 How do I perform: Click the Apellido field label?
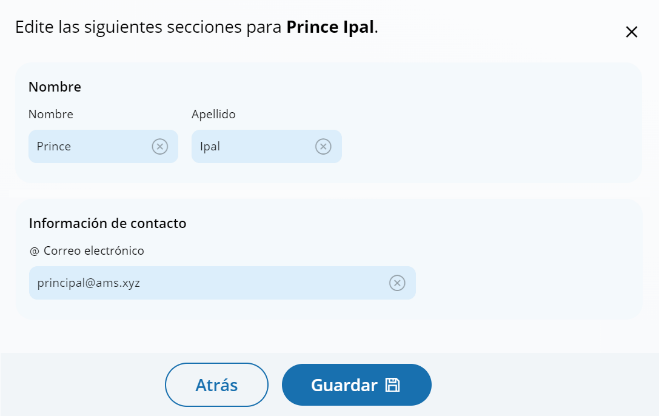click(x=213, y=114)
